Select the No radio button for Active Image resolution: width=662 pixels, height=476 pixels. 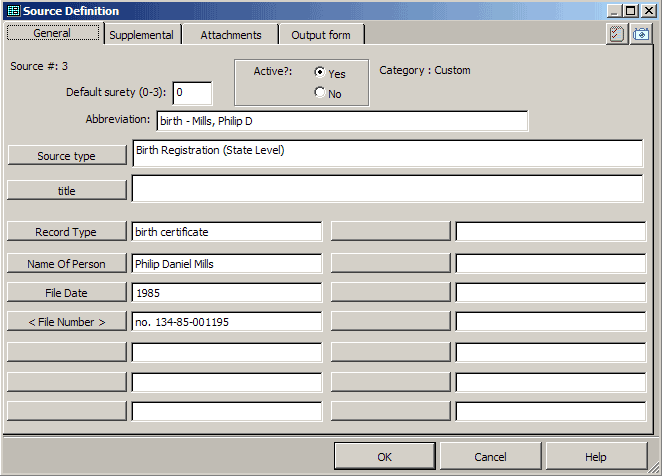coord(320,93)
